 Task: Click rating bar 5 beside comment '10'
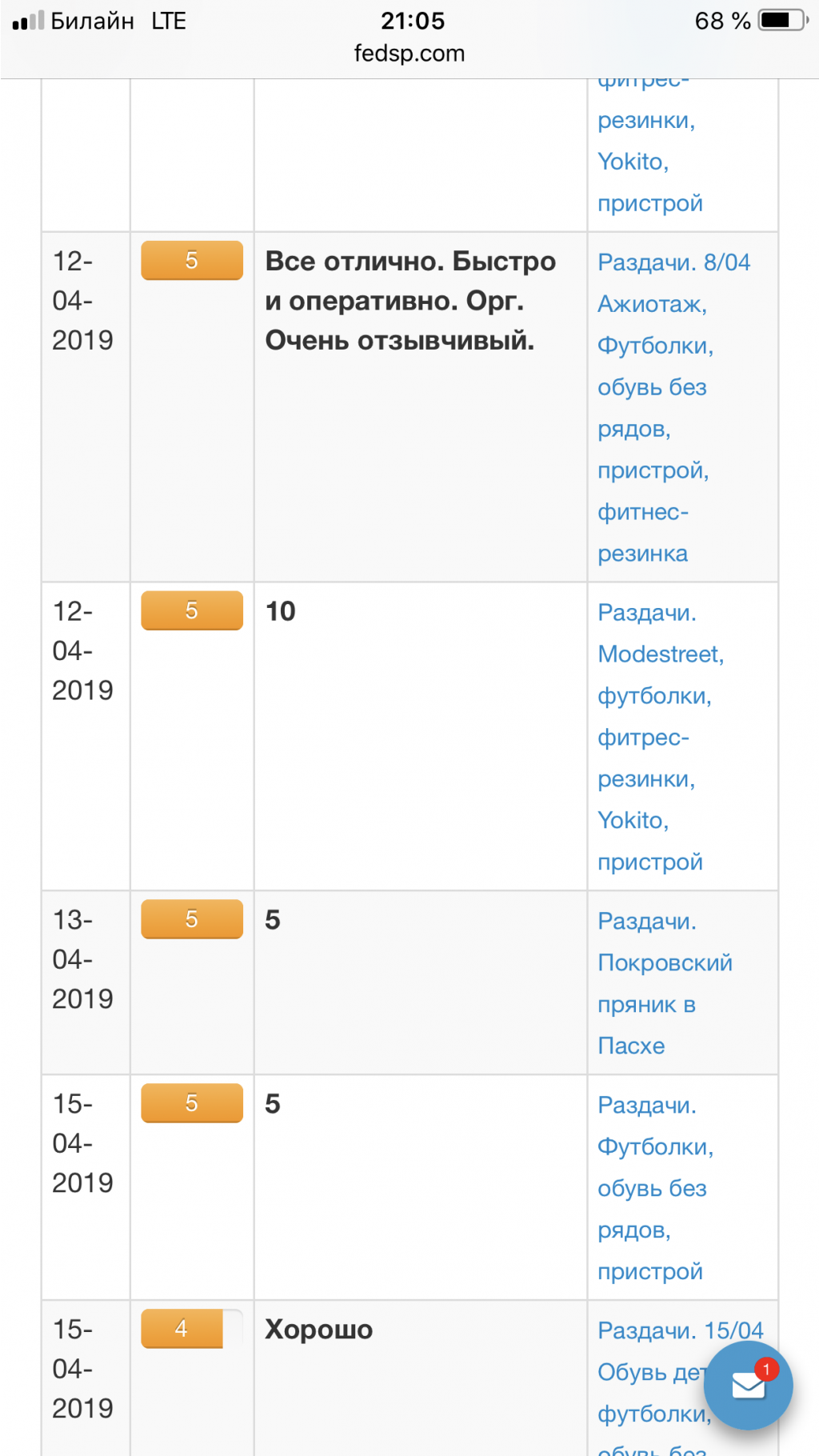point(192,610)
